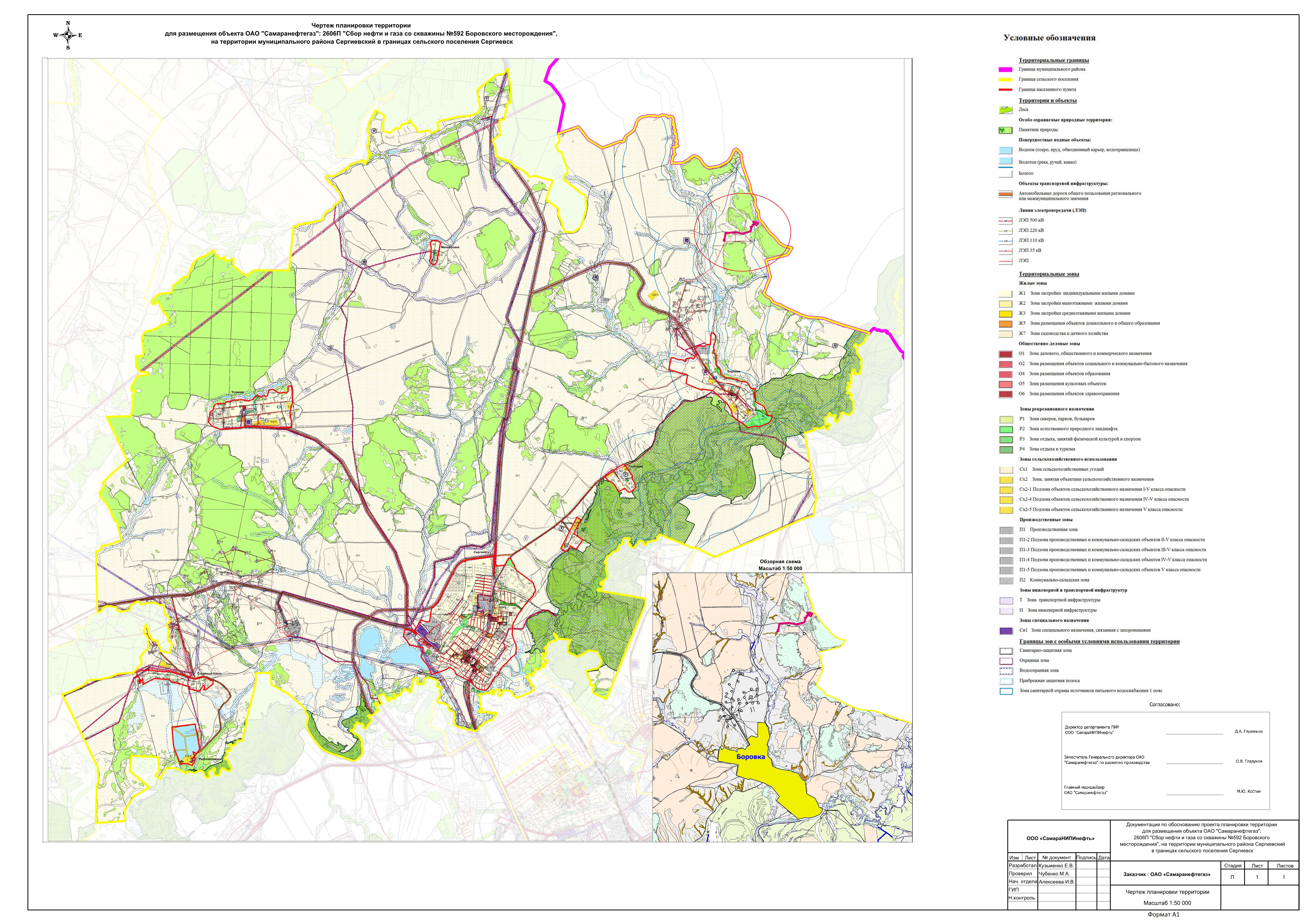The image size is (1309, 924).
Task: Click the 'Территории и объекты' heading
Action: pos(1048,101)
